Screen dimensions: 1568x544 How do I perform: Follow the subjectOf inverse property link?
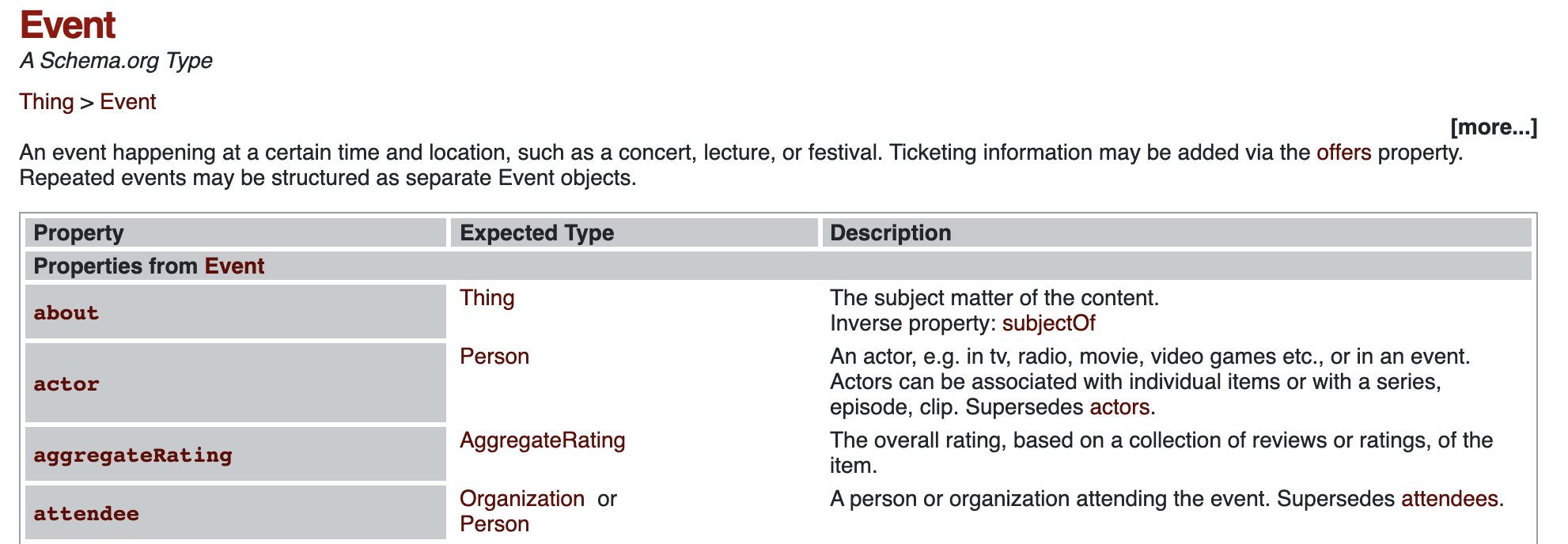tap(1048, 323)
